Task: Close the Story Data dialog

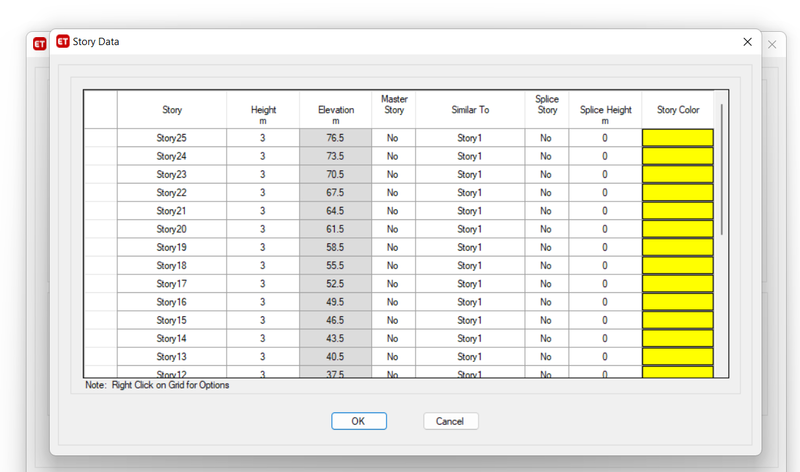Action: tap(747, 42)
